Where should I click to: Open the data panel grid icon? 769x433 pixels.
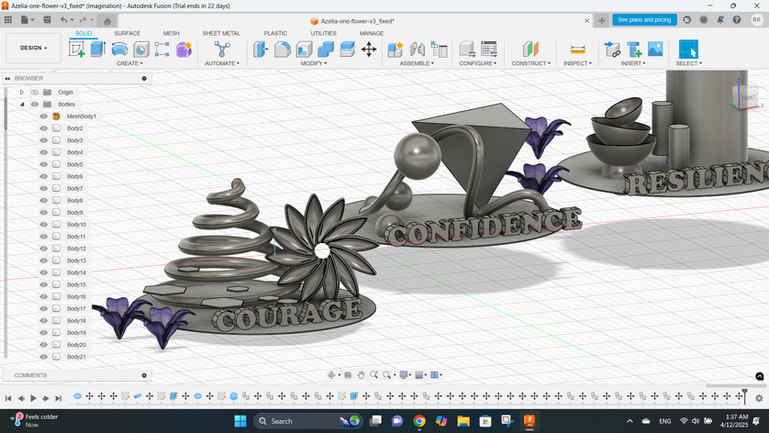[x=8, y=20]
